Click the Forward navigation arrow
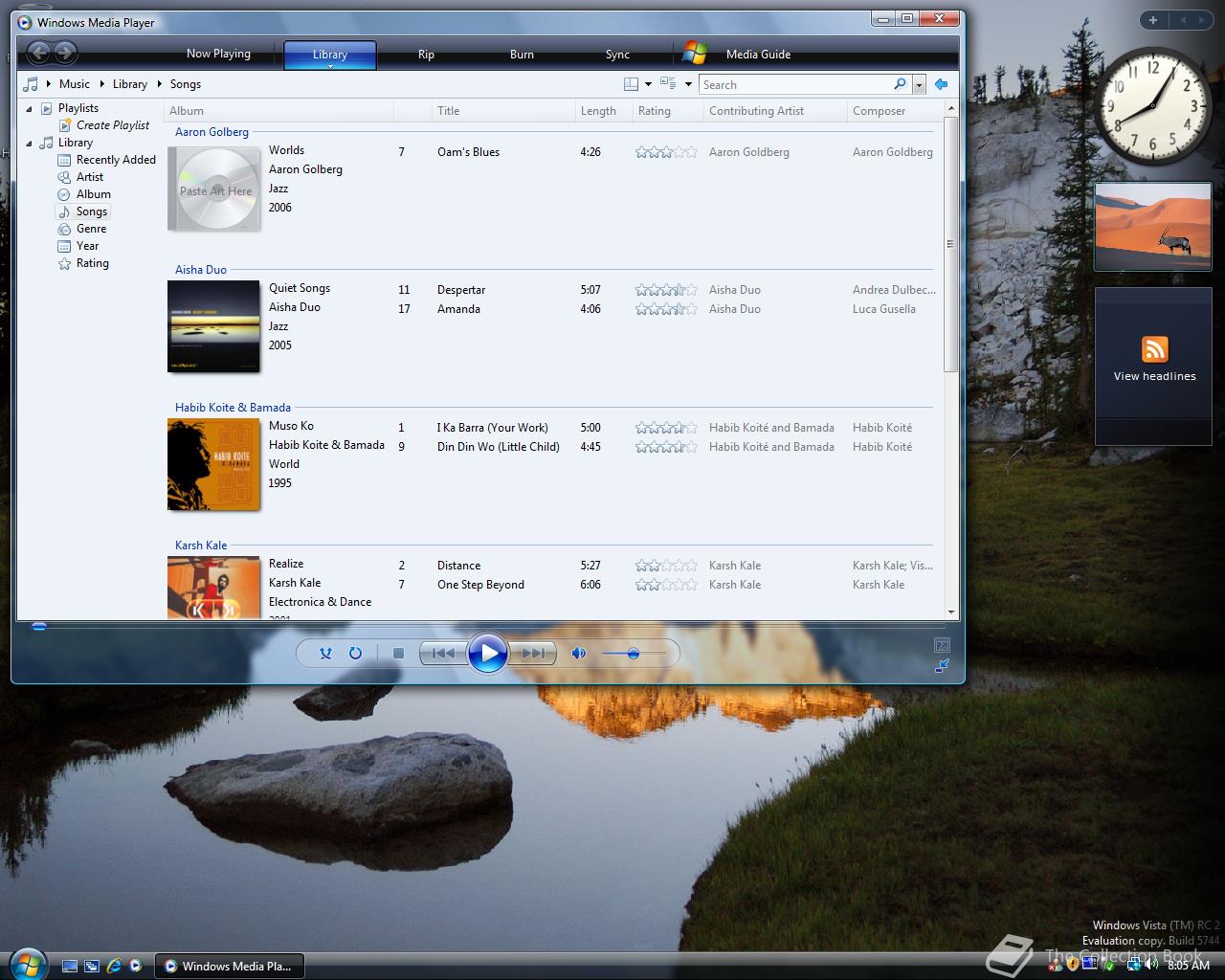This screenshot has height=980, width=1225. 65,54
